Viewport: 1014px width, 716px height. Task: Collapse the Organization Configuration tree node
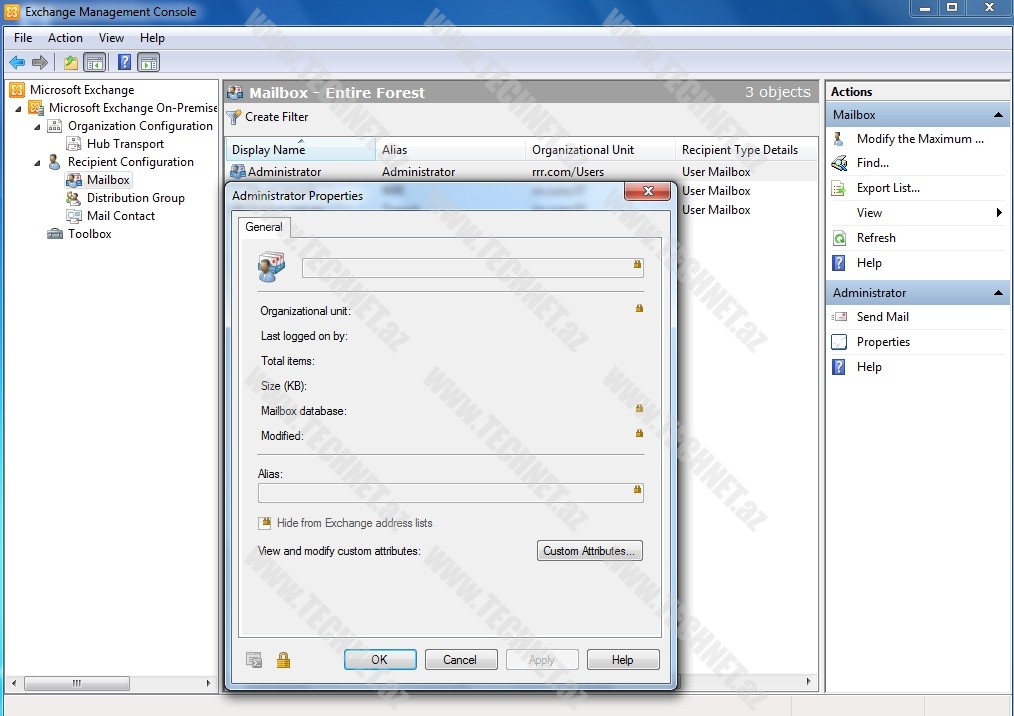click(38, 127)
